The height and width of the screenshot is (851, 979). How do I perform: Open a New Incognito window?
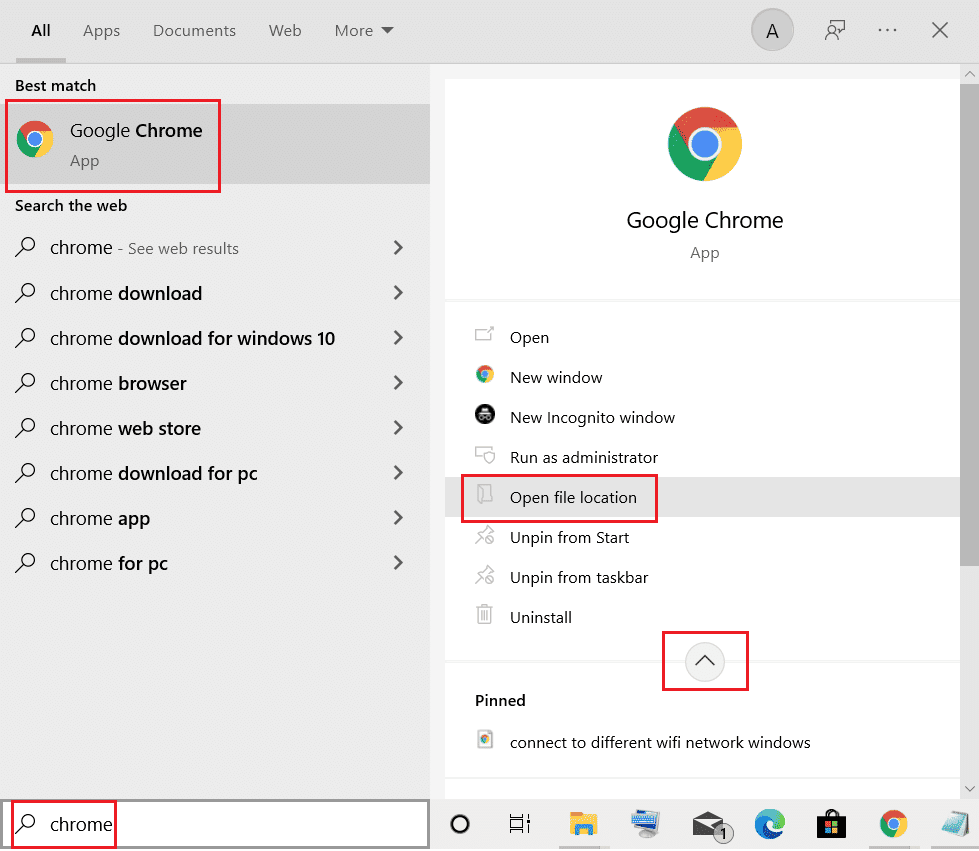click(x=592, y=417)
